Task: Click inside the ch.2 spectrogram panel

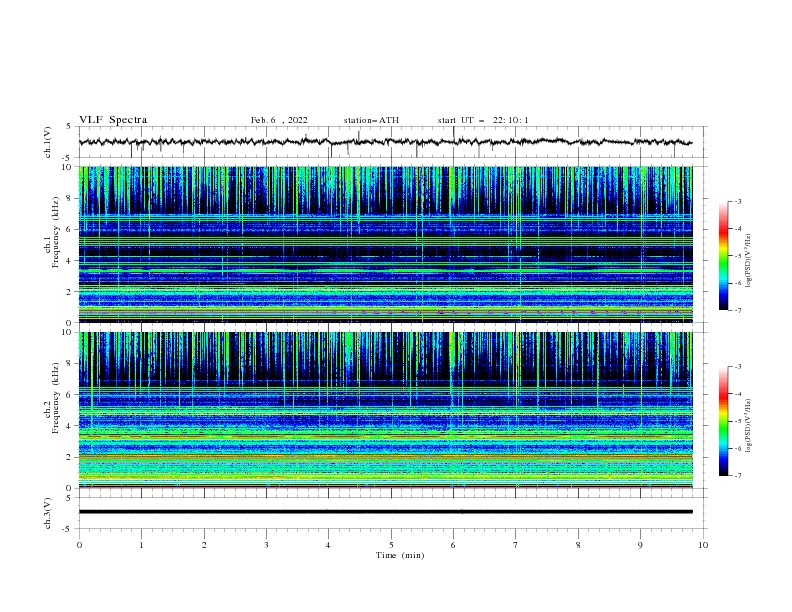Action: pos(385,410)
